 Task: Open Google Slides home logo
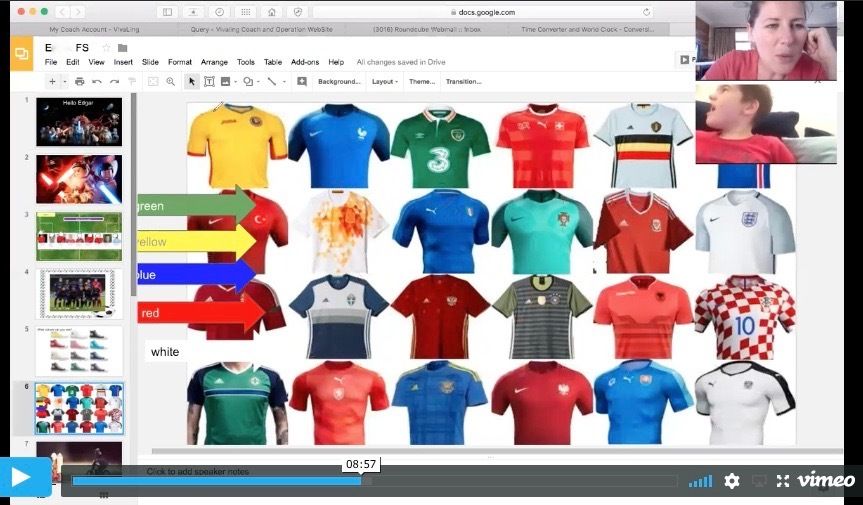pyautogui.click(x=22, y=54)
